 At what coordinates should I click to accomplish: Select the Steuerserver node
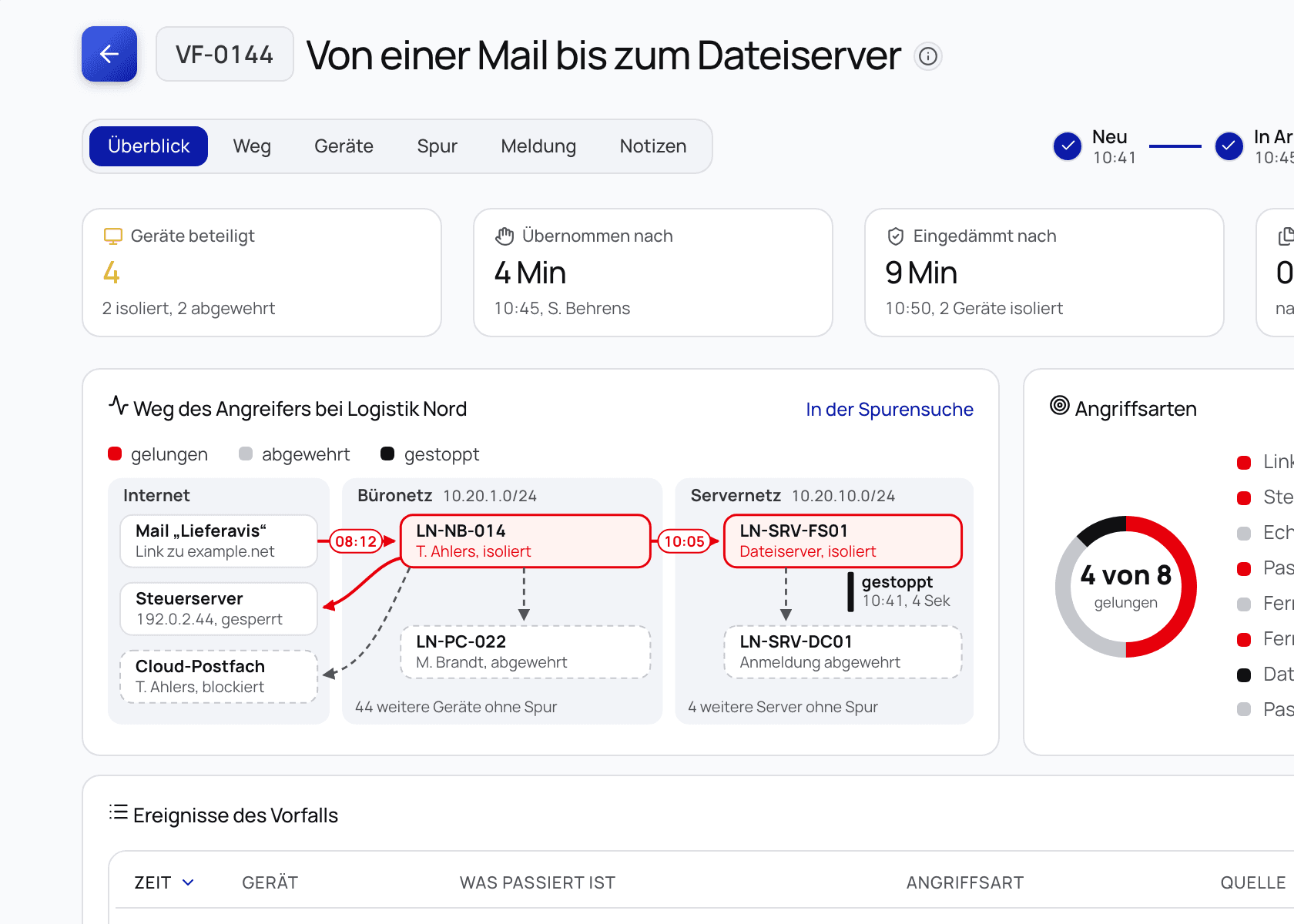point(219,609)
